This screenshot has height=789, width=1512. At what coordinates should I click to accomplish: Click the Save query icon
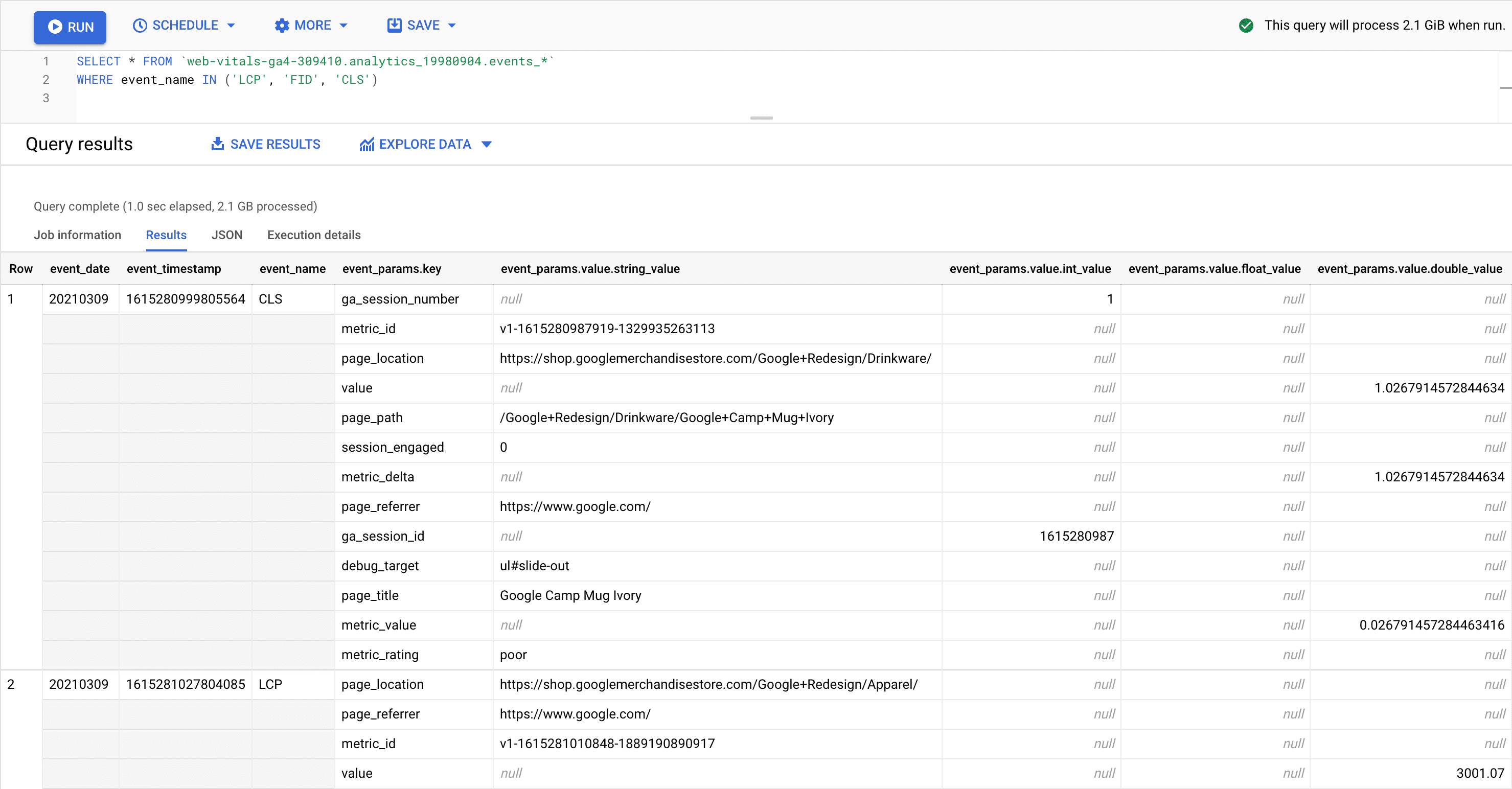click(x=394, y=25)
